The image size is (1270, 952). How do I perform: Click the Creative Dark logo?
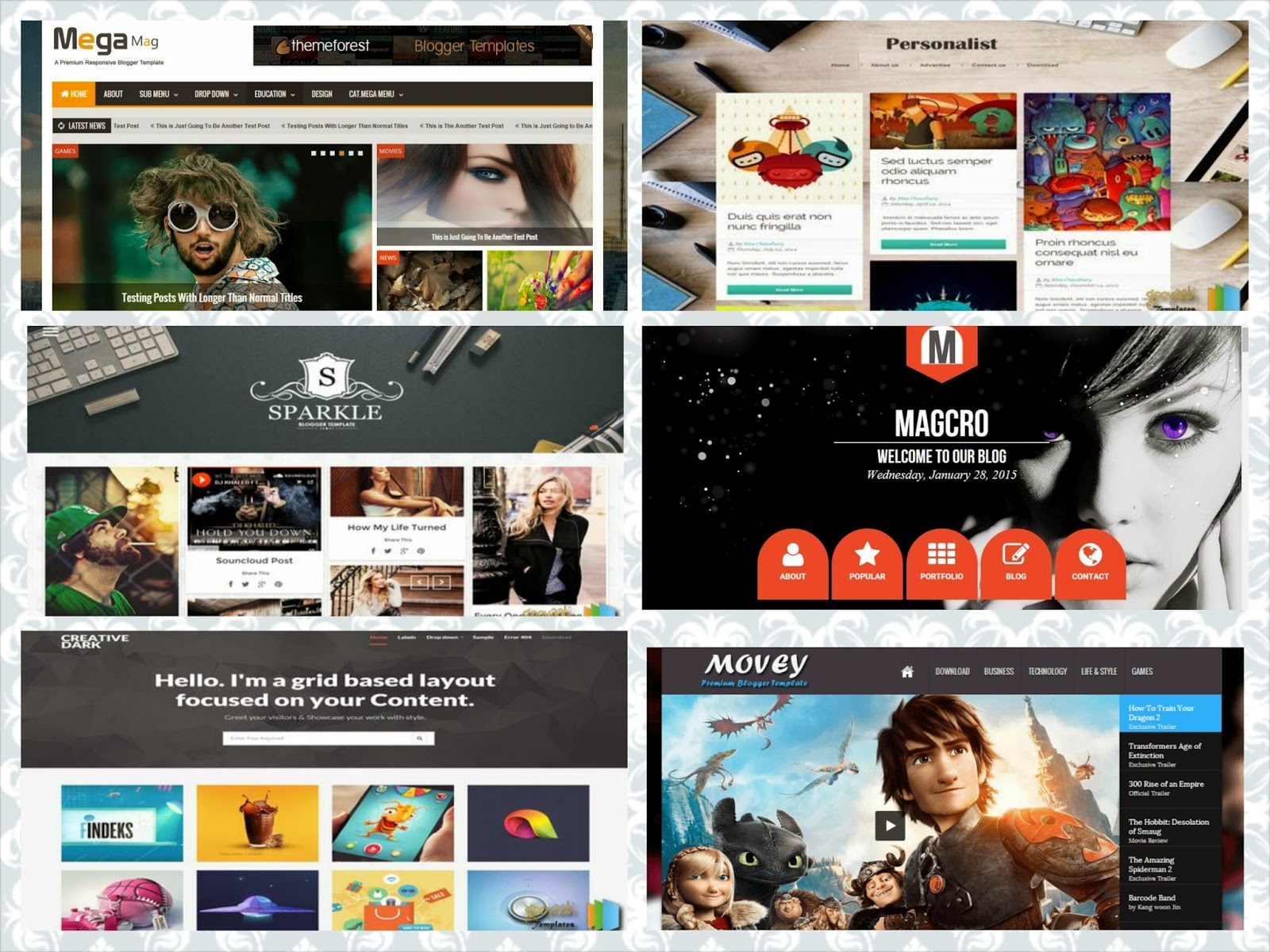click(94, 641)
